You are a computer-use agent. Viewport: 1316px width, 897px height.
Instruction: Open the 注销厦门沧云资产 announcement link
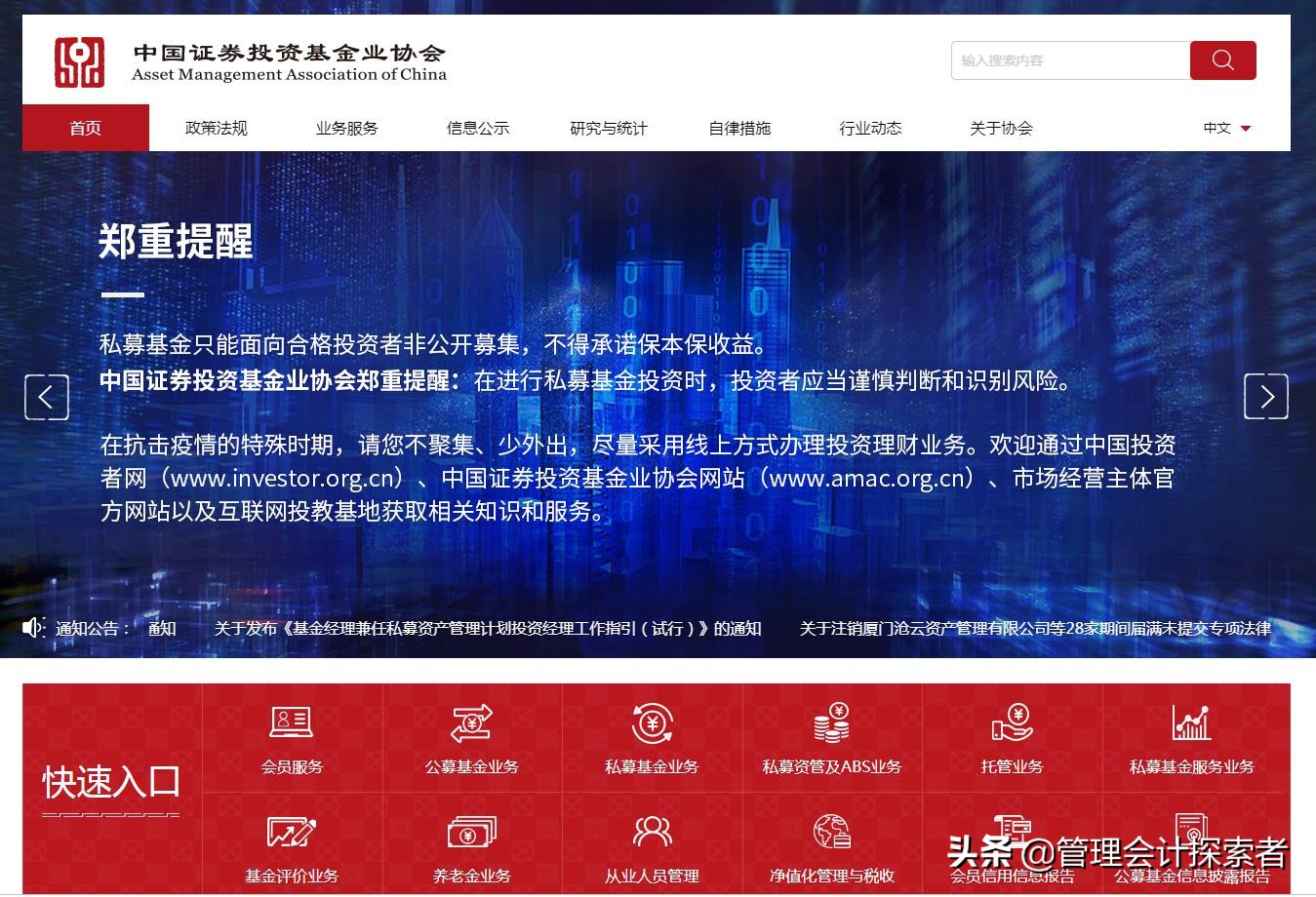pos(1034,629)
